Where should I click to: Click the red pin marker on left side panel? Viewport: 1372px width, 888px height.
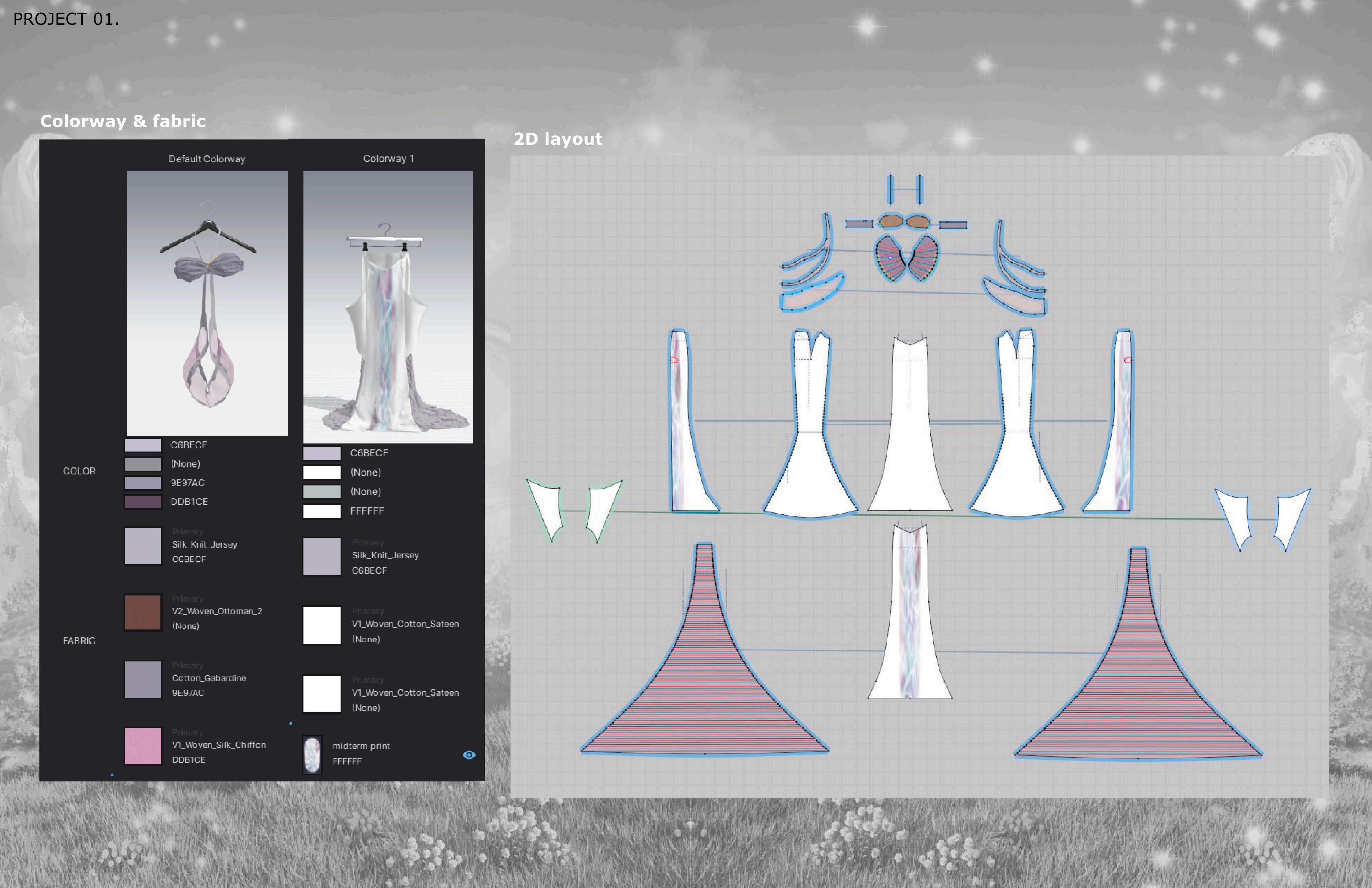pyautogui.click(x=673, y=360)
